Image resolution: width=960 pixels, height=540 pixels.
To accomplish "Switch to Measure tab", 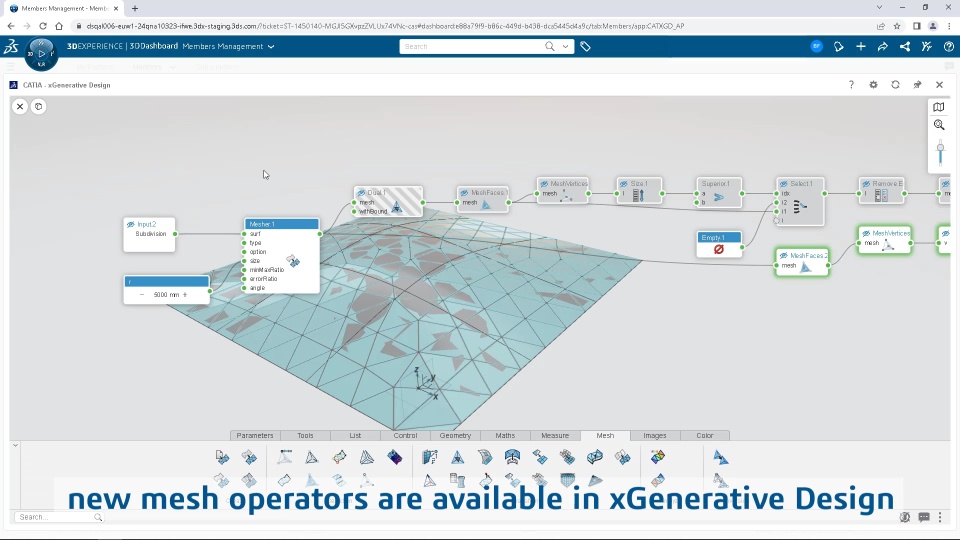I will (555, 435).
